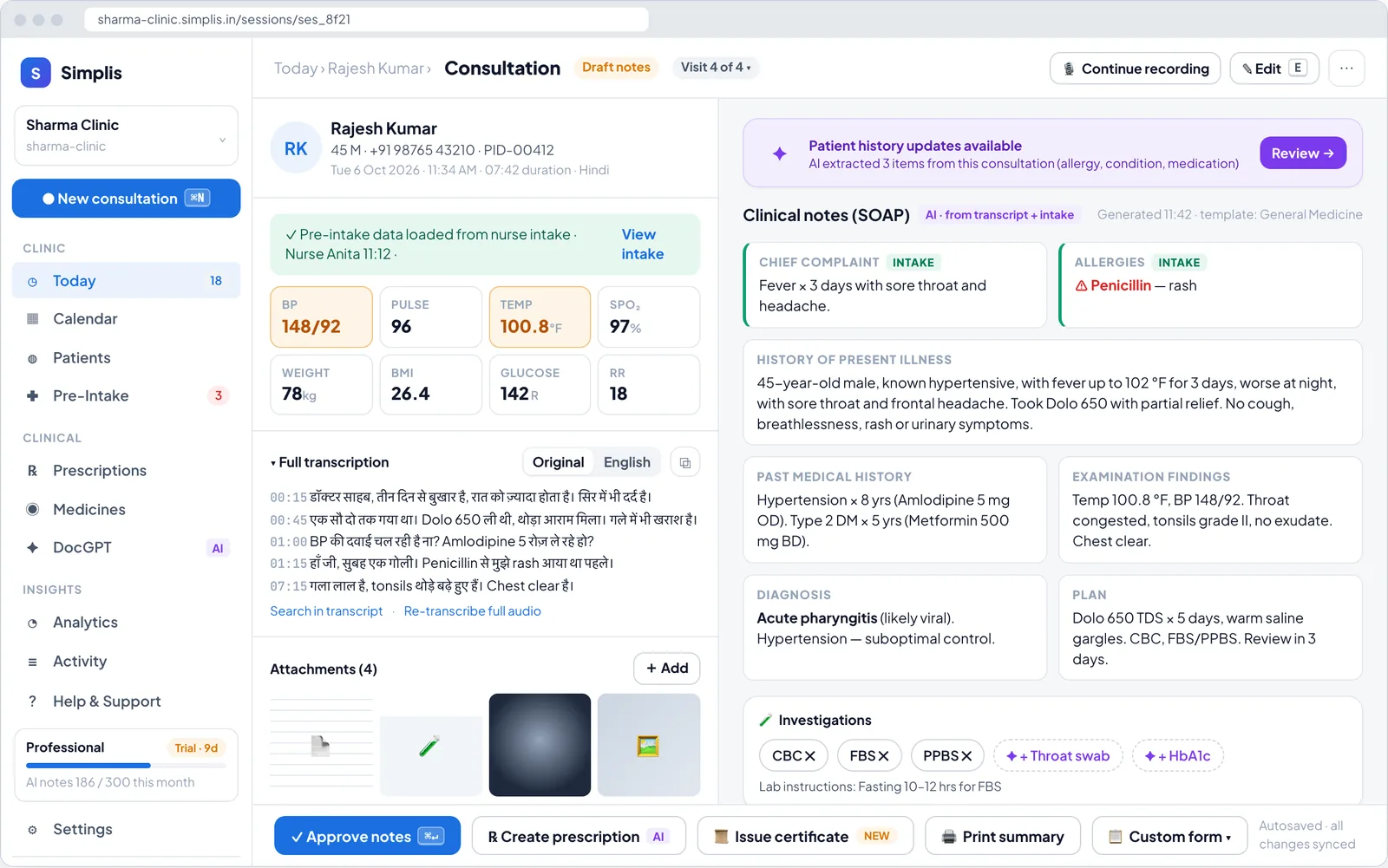Remove the FBS investigation chip

click(x=884, y=756)
